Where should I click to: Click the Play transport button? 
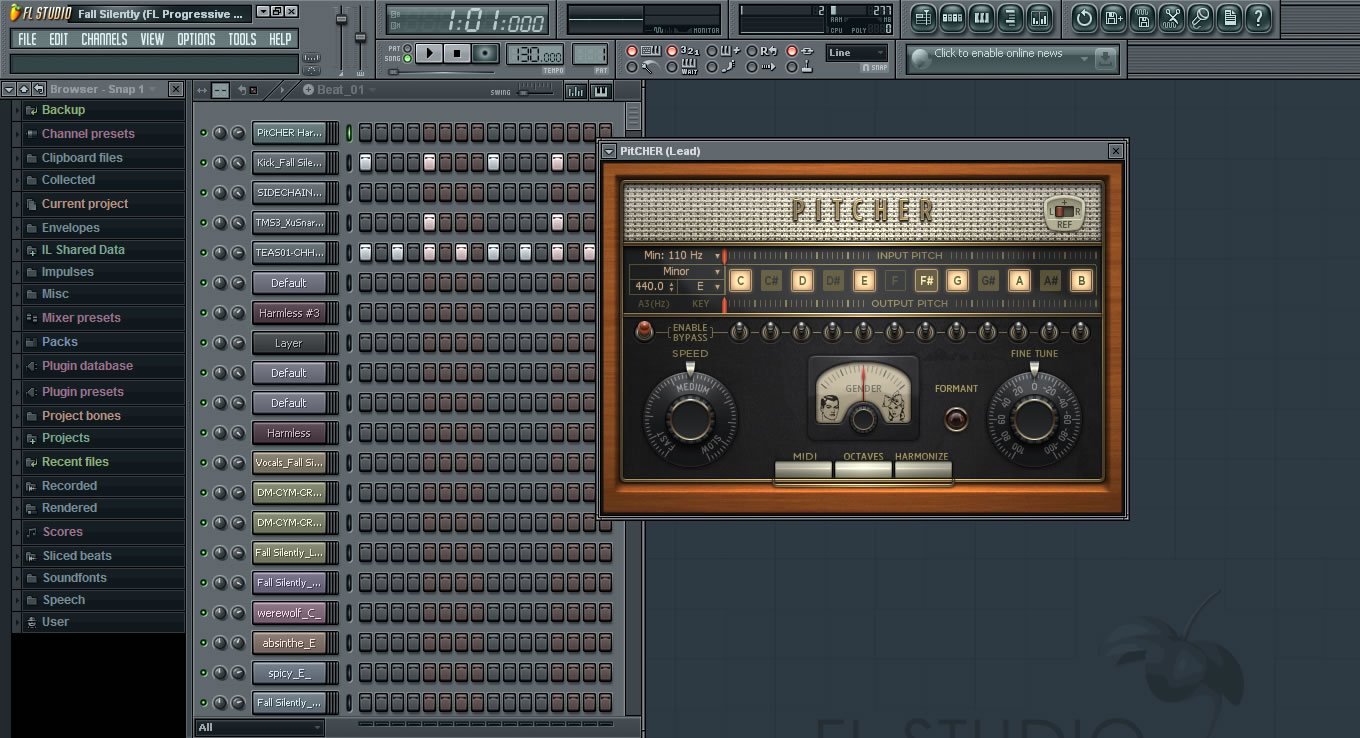point(429,53)
